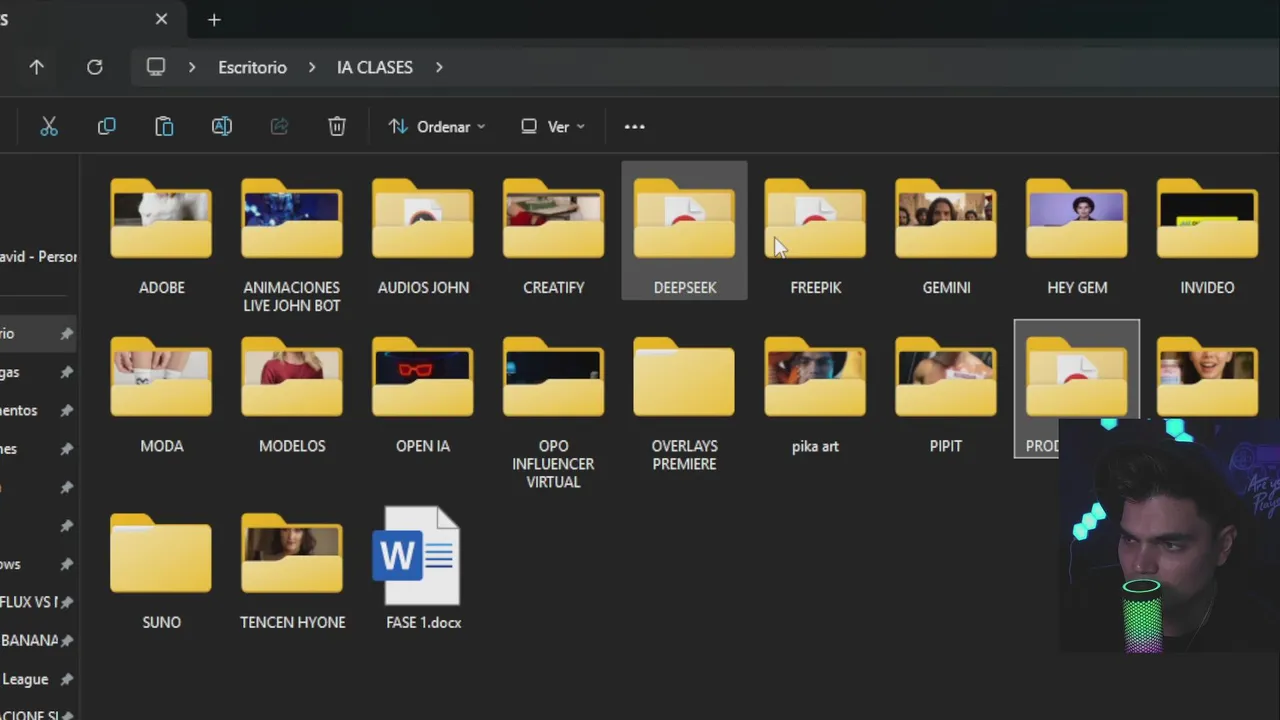This screenshot has height=720, width=1280.
Task: Click the BANANA item in sidebar
Action: click(29, 640)
